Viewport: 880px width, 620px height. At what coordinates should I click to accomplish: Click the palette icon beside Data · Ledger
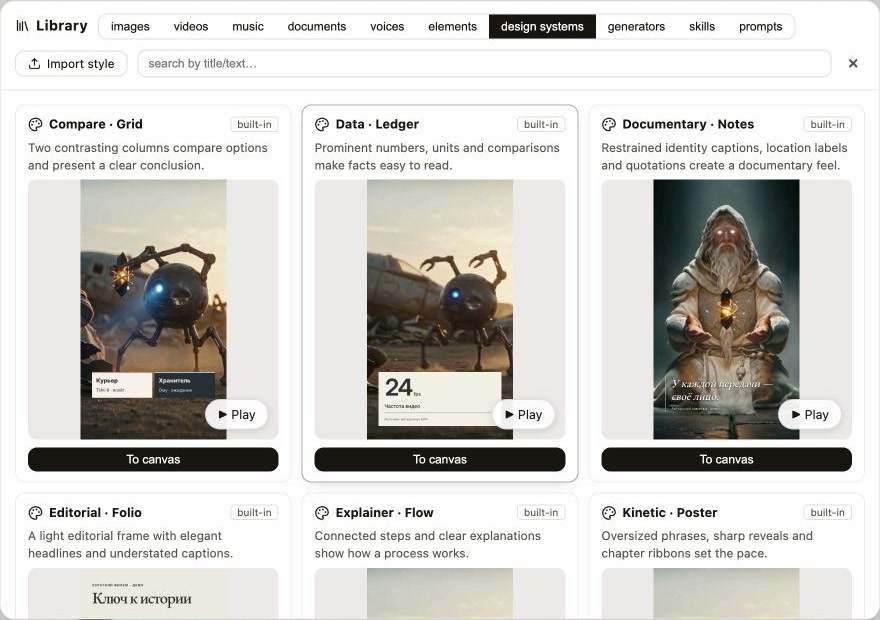point(322,125)
